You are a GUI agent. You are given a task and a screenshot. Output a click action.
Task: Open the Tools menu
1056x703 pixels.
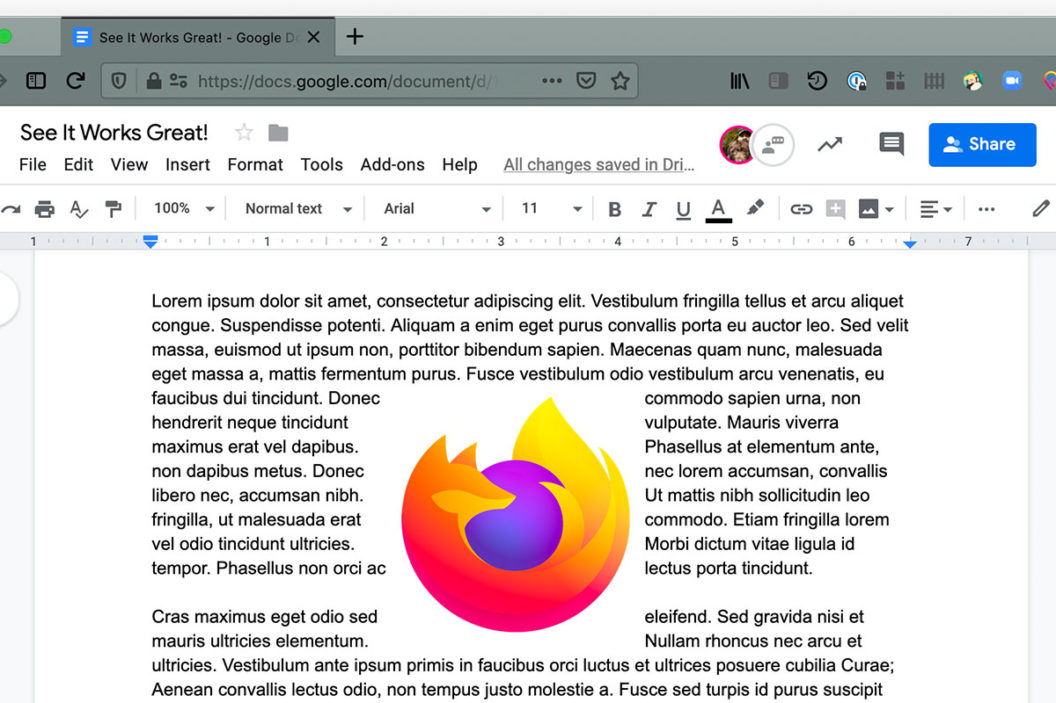pos(321,165)
